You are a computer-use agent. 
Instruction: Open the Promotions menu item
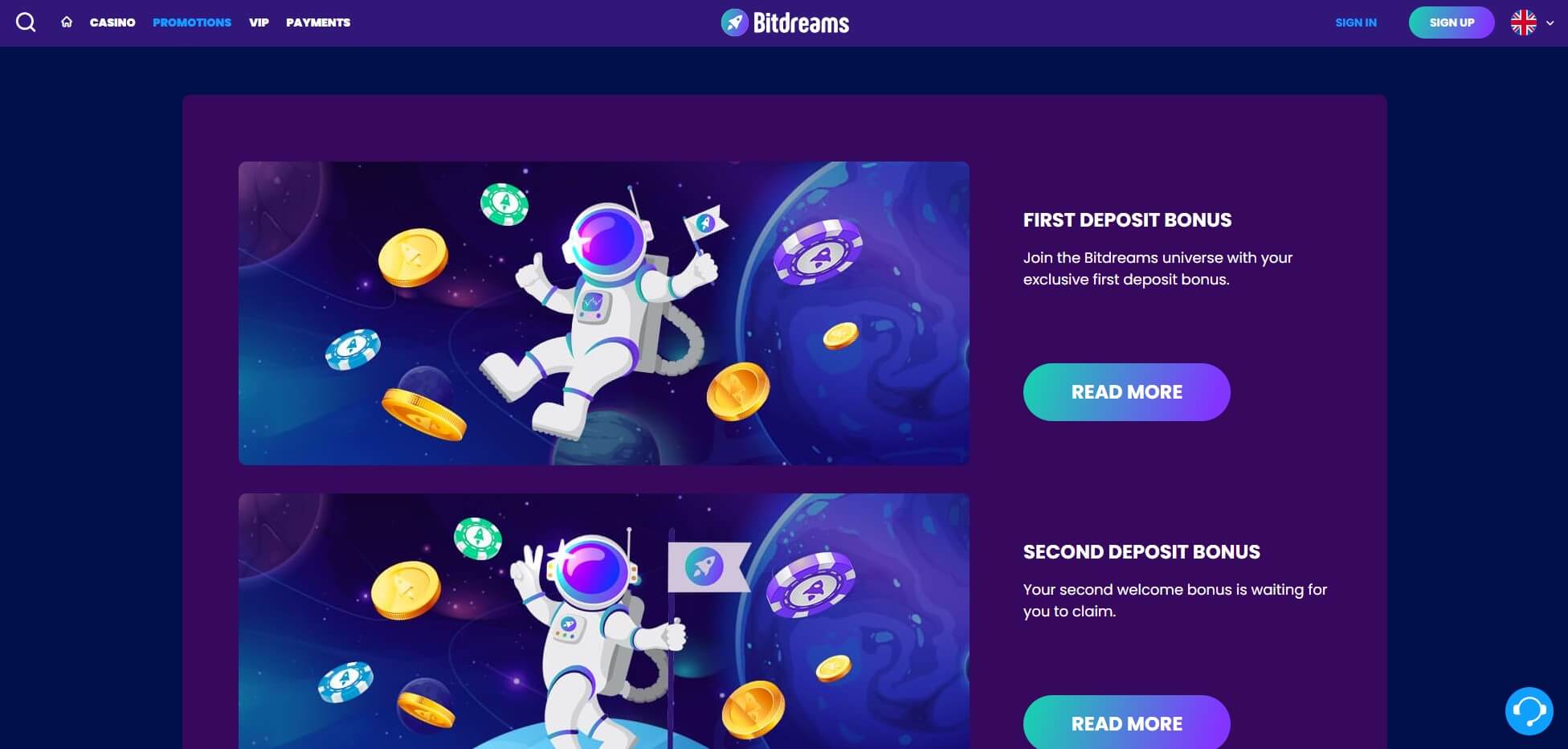pyautogui.click(x=192, y=23)
